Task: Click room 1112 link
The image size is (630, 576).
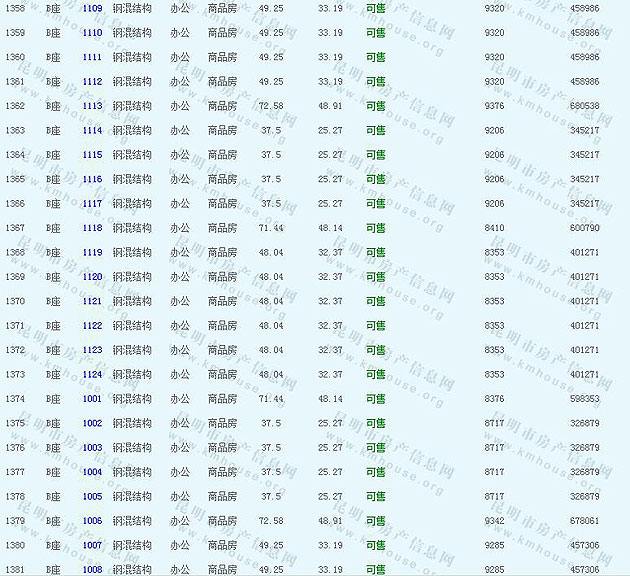Action: pos(92,82)
